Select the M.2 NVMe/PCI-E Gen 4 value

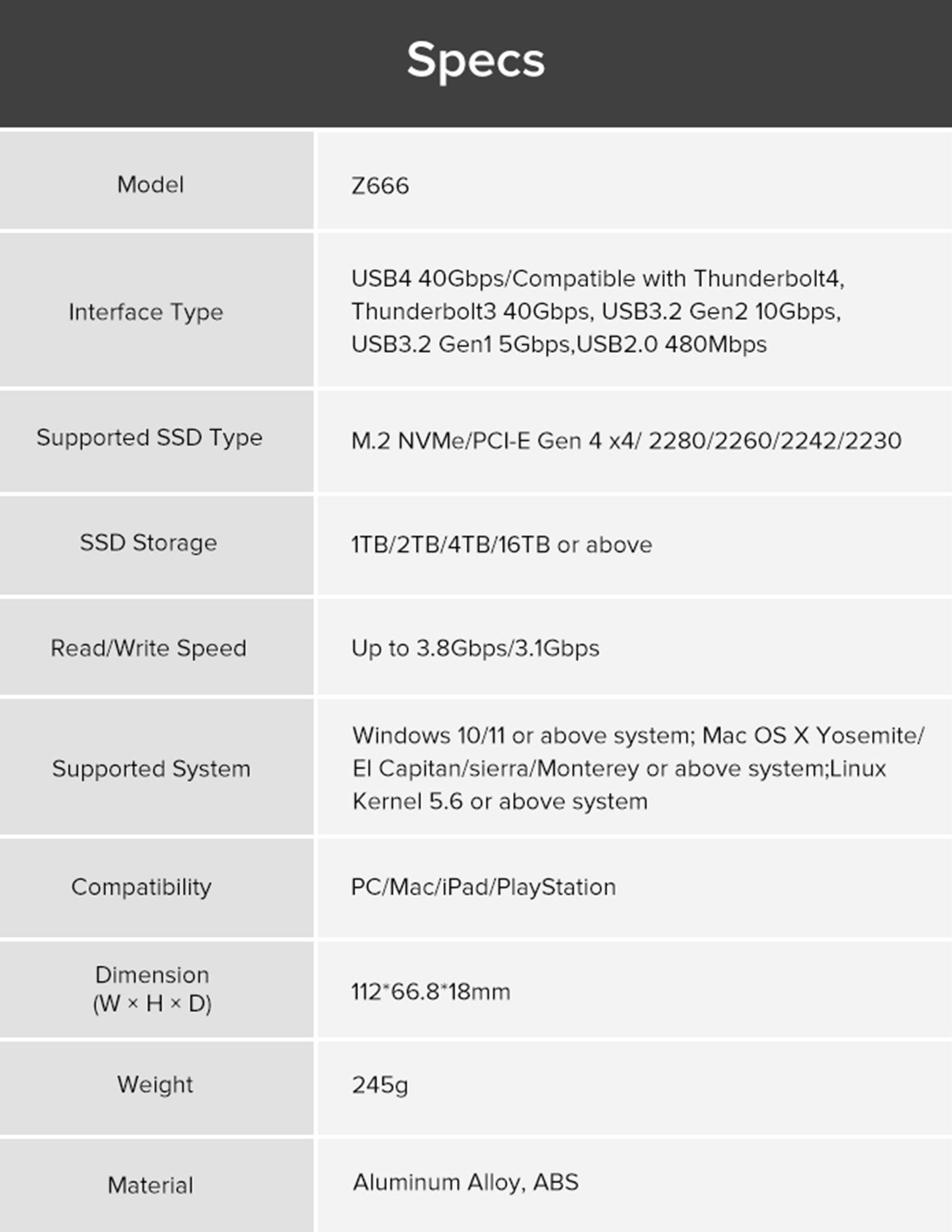coord(626,441)
